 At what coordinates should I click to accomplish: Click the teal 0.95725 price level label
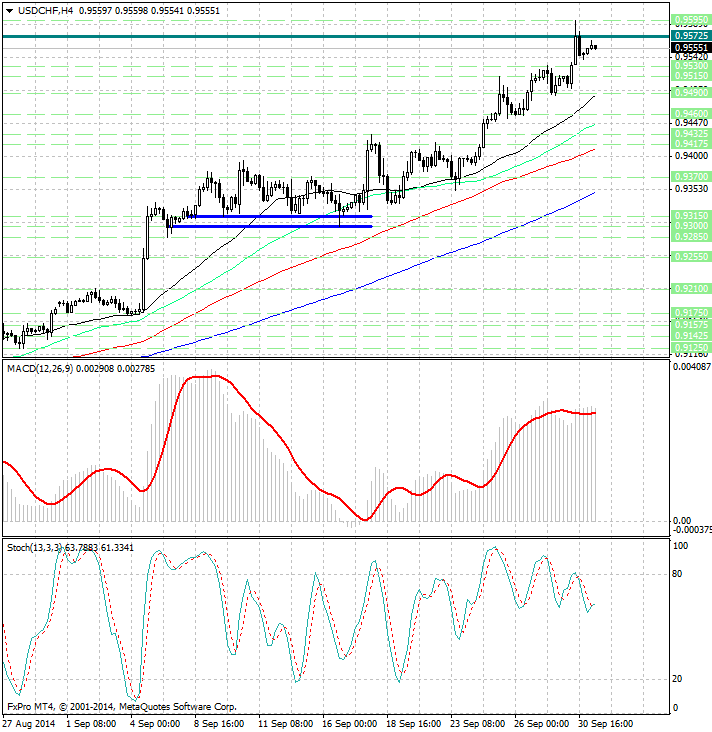coord(691,36)
